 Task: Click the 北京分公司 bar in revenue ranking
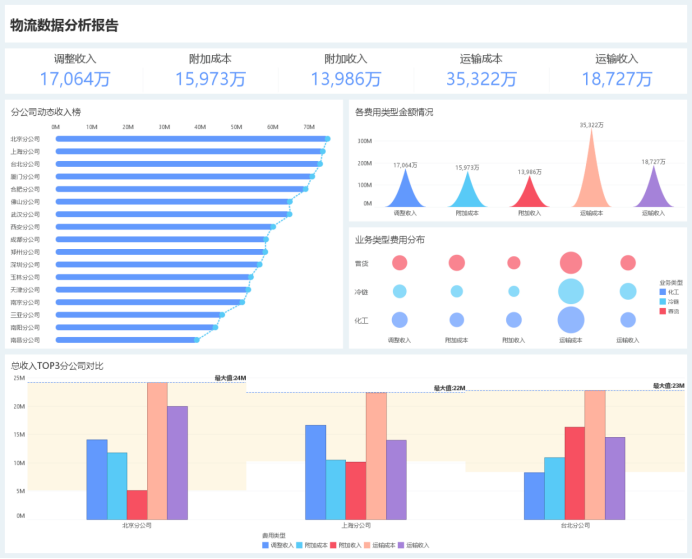(x=190, y=139)
